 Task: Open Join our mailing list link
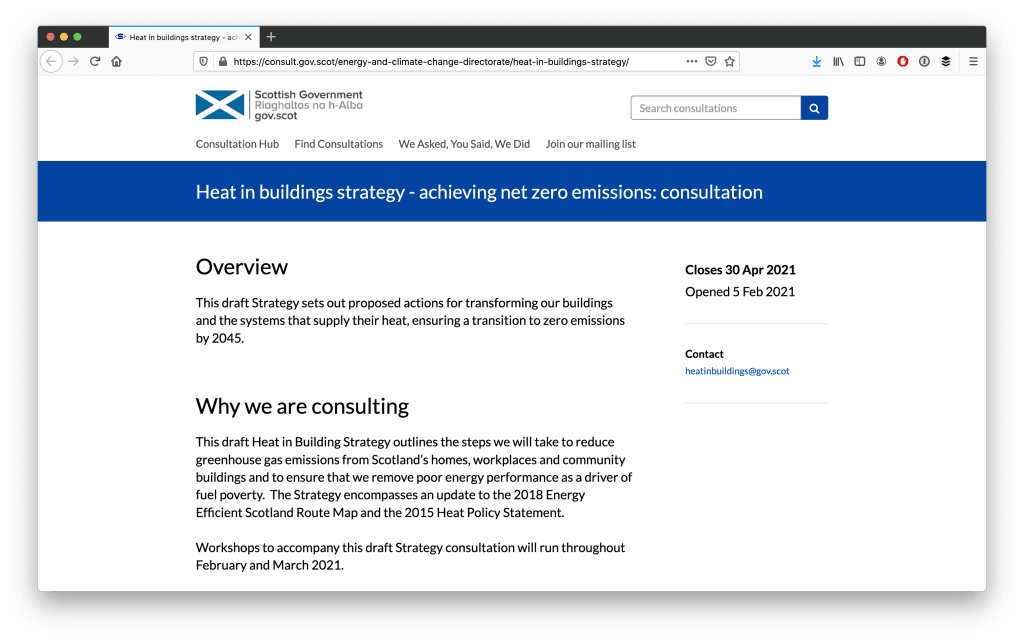(x=590, y=144)
